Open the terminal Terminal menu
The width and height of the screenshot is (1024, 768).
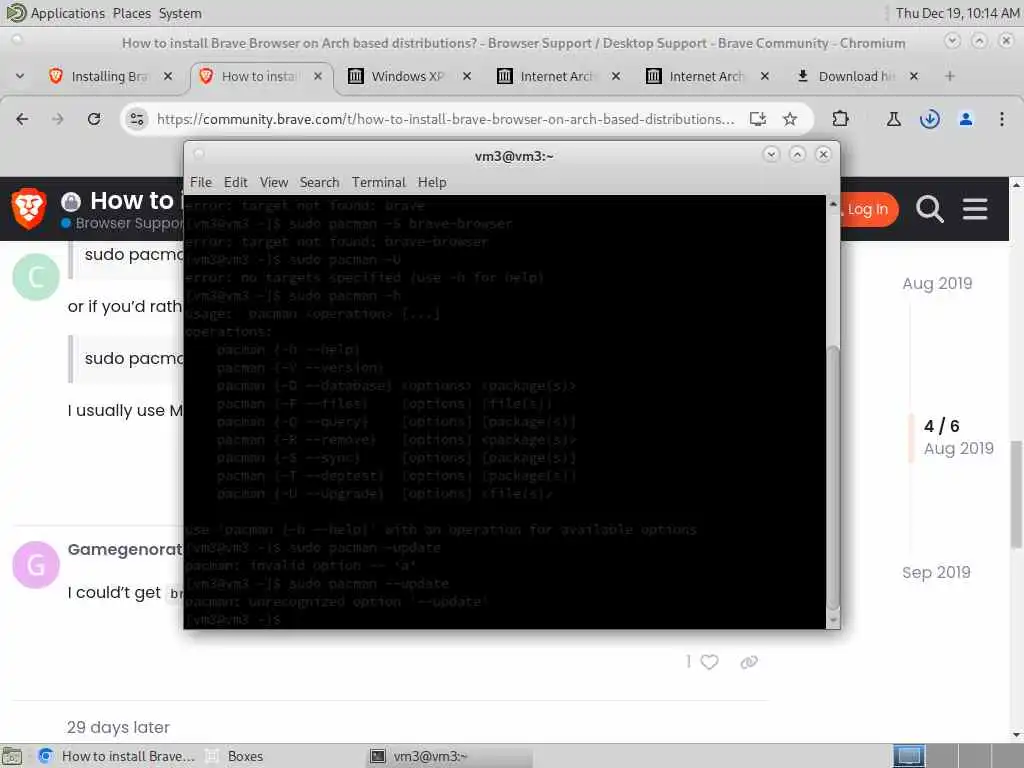(x=379, y=182)
